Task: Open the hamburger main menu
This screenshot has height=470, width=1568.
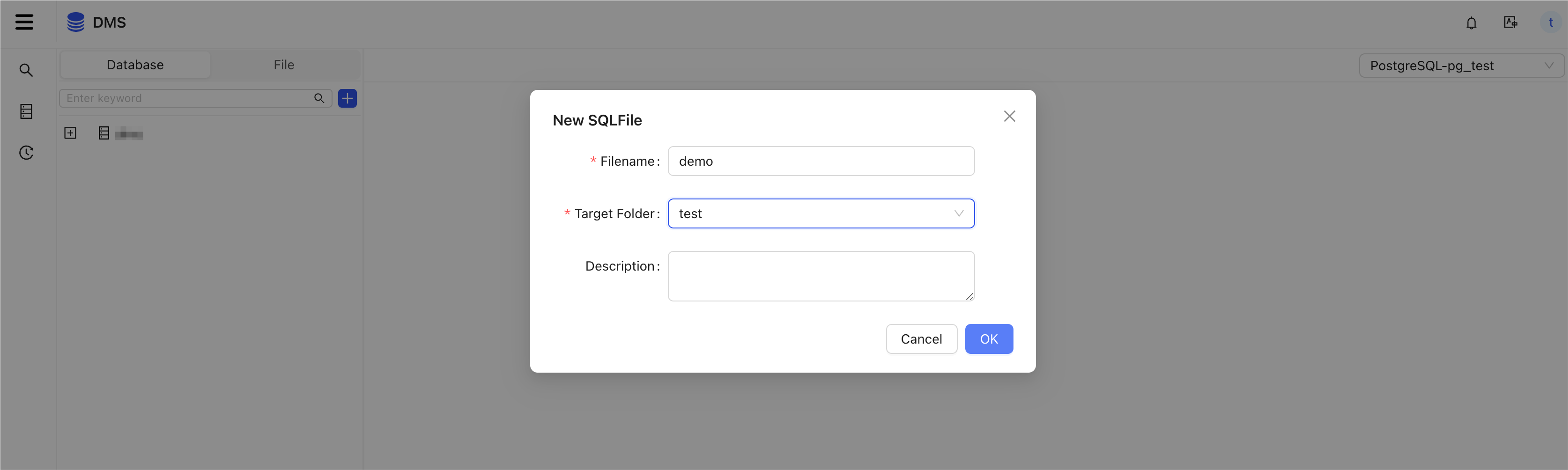Action: pyautogui.click(x=24, y=22)
